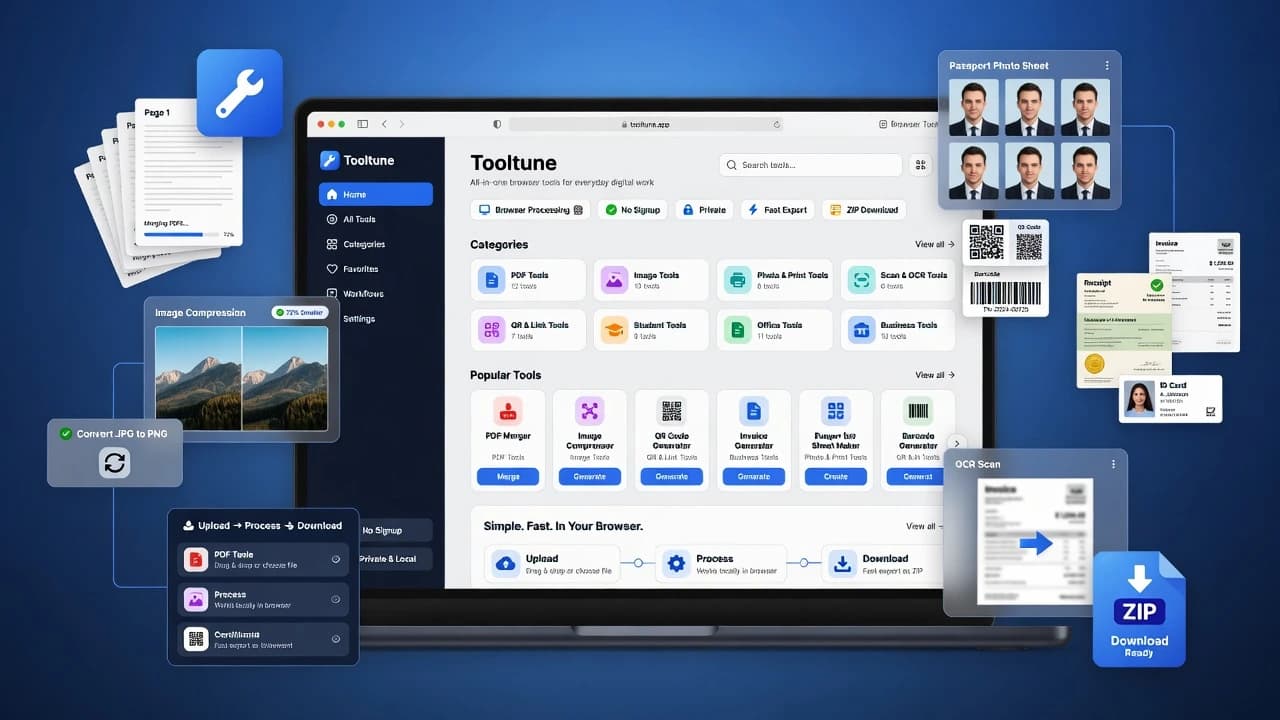This screenshot has width=1280, height=720.
Task: Open the Student Tools graduation cap icon
Action: tap(614, 330)
